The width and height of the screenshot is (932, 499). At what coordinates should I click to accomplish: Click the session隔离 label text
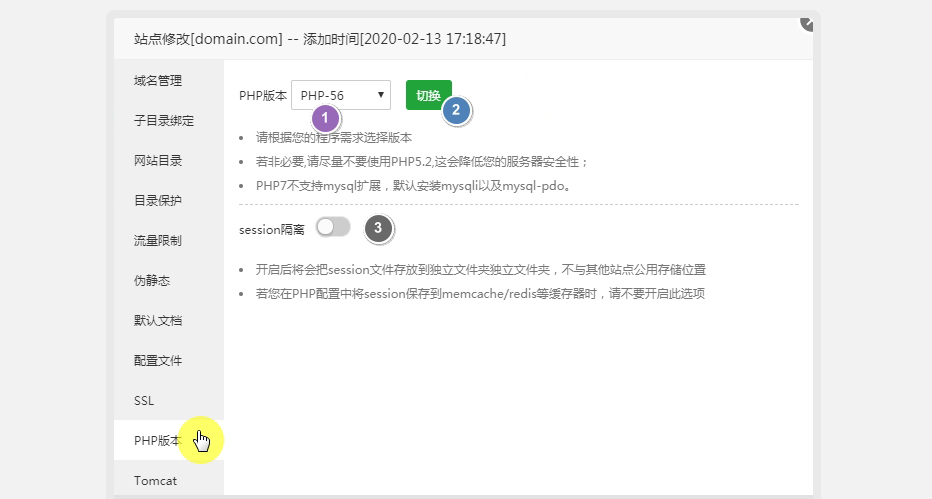(272, 229)
